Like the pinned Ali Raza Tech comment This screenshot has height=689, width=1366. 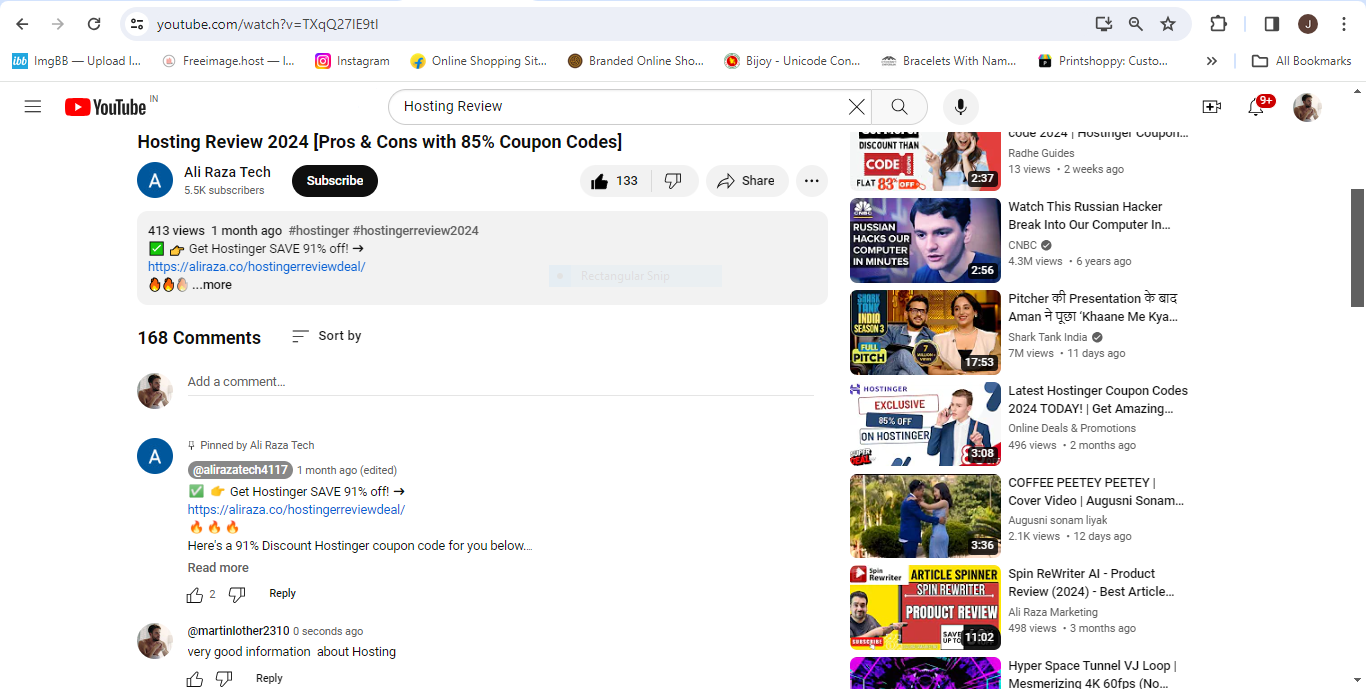tap(195, 595)
